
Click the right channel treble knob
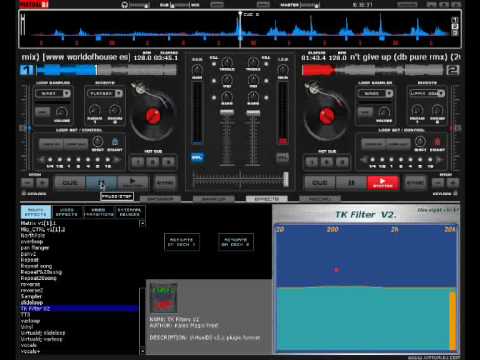click(253, 62)
